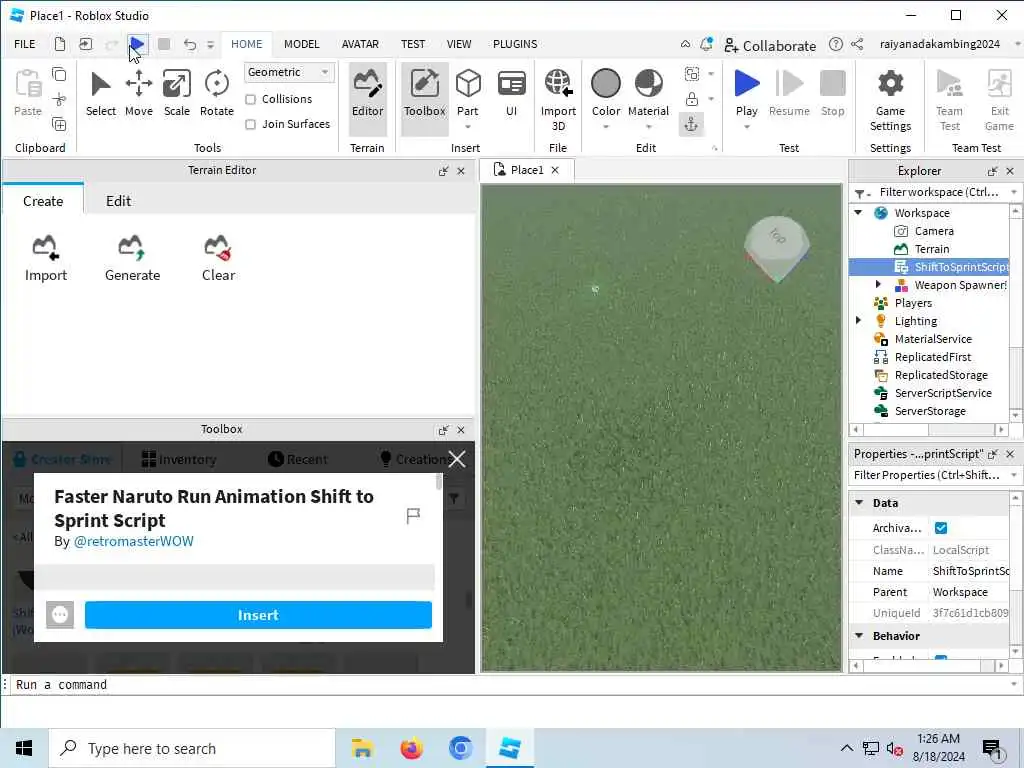1024x768 pixels.
Task: Click the Windows Start button
Action: 24,748
